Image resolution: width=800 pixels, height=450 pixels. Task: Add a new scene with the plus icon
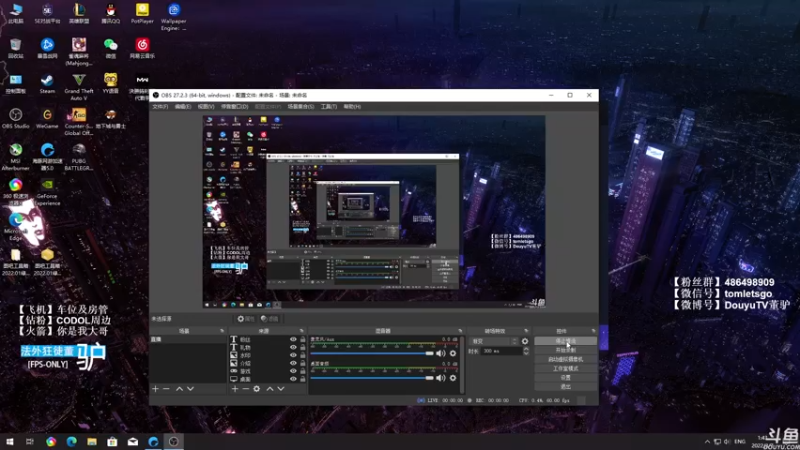tap(156, 389)
